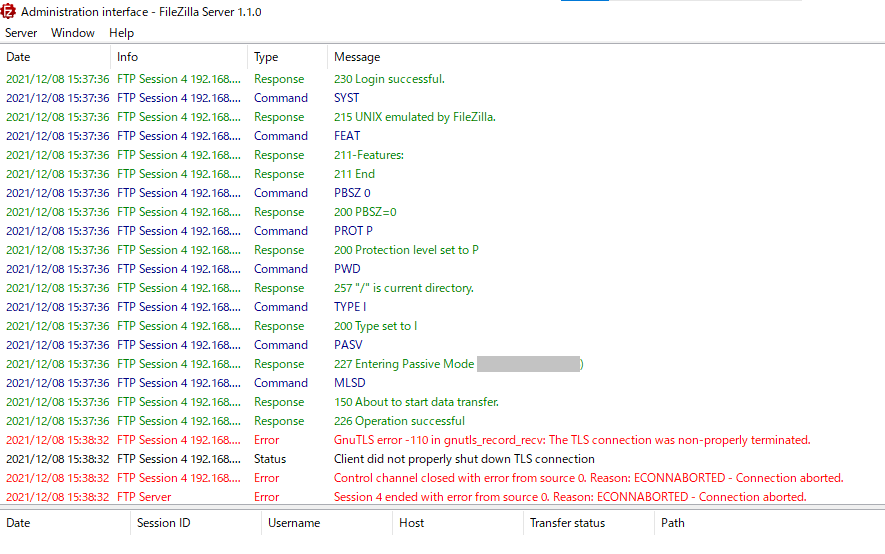The height and width of the screenshot is (554, 885).
Task: Select '226 Operation successful' response row
Action: pyautogui.click(x=442, y=421)
